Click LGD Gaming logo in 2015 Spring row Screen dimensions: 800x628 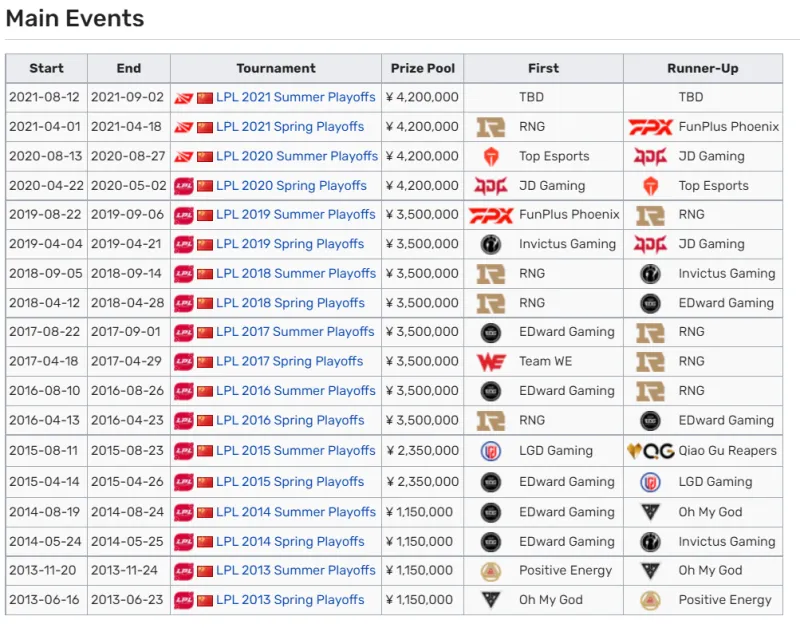click(650, 482)
